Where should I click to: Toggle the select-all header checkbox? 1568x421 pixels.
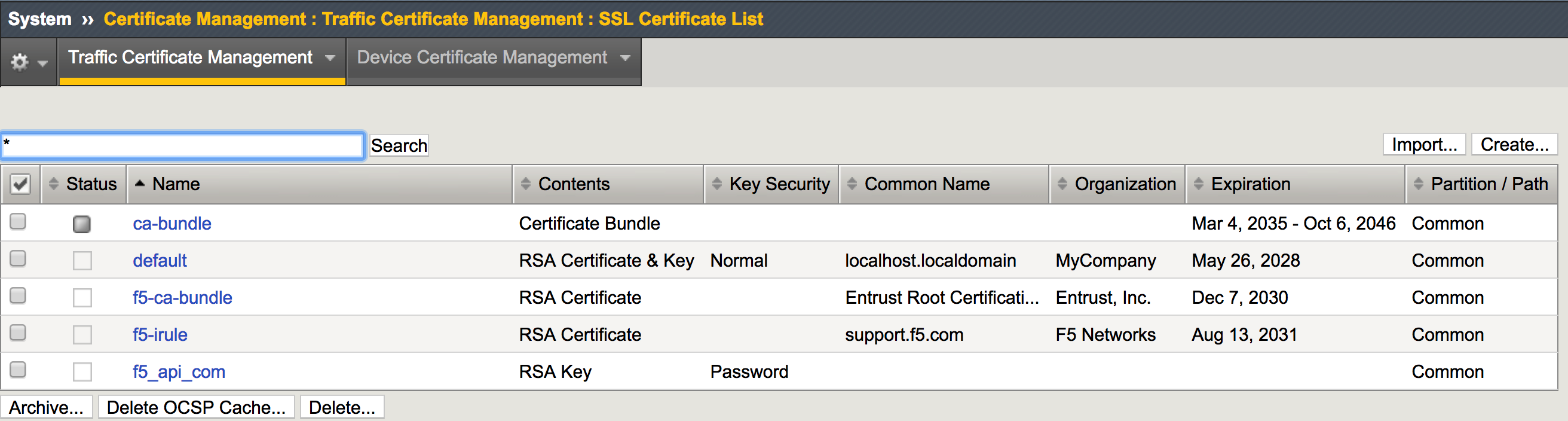[x=20, y=184]
